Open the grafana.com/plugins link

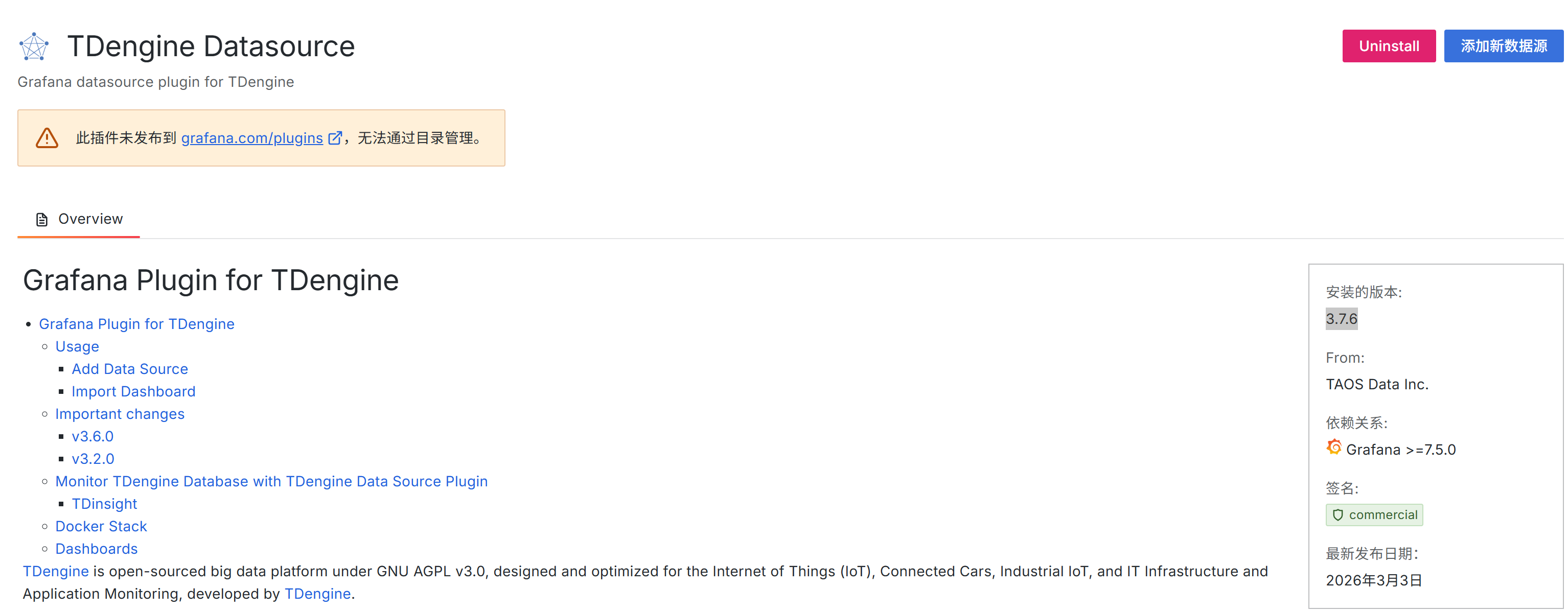pos(252,138)
